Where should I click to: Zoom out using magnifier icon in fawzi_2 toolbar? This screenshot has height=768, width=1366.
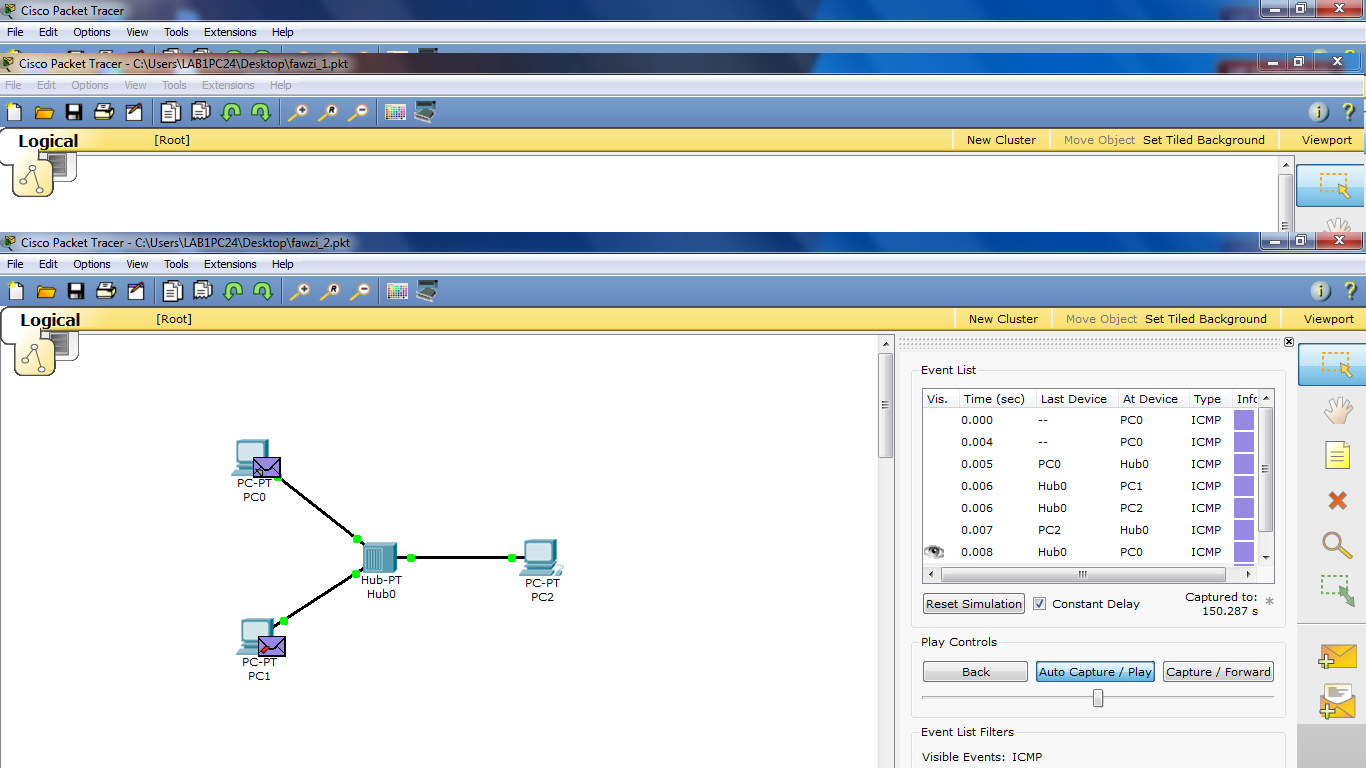360,291
